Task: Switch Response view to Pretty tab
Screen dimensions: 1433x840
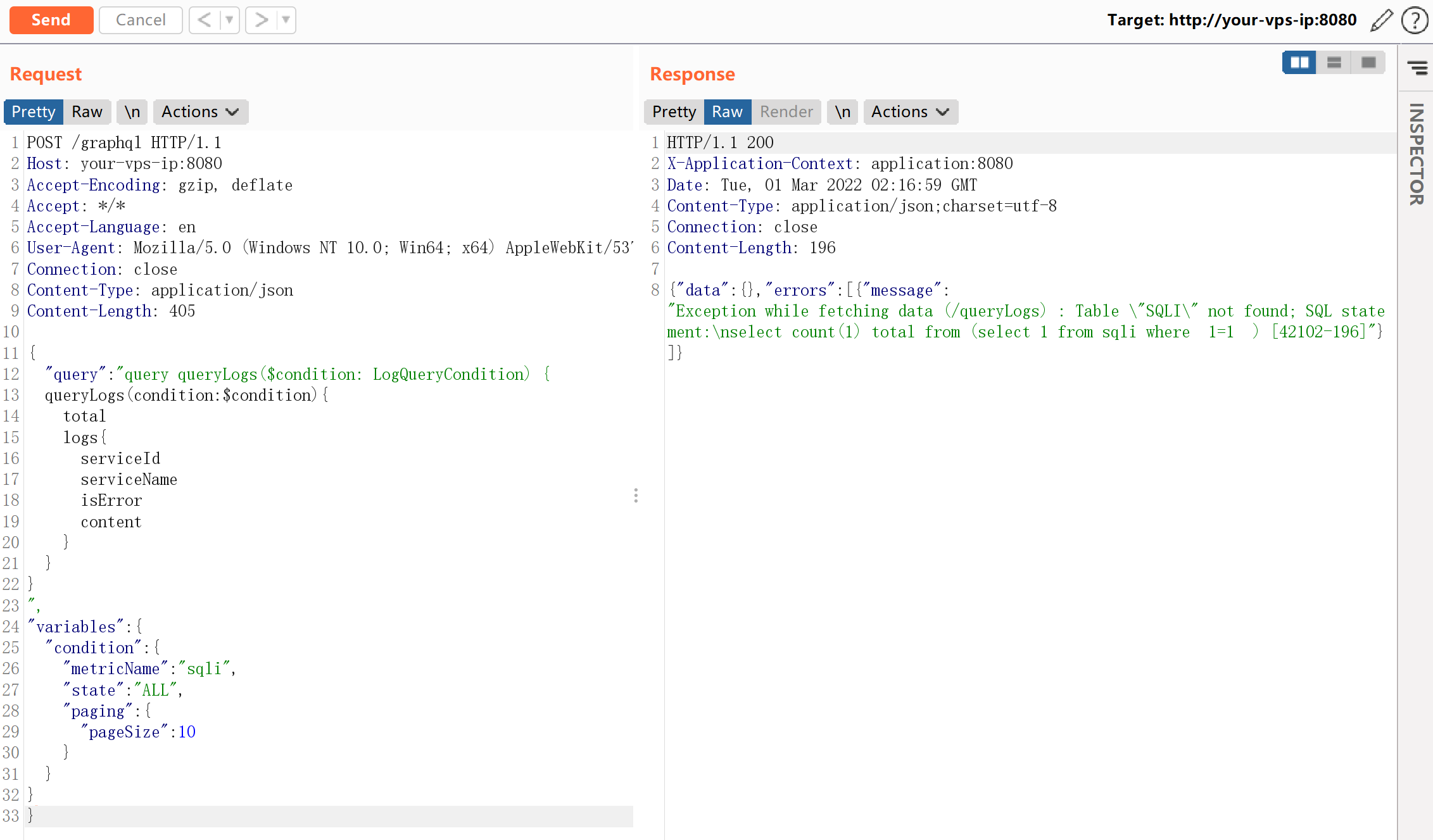Action: click(674, 112)
